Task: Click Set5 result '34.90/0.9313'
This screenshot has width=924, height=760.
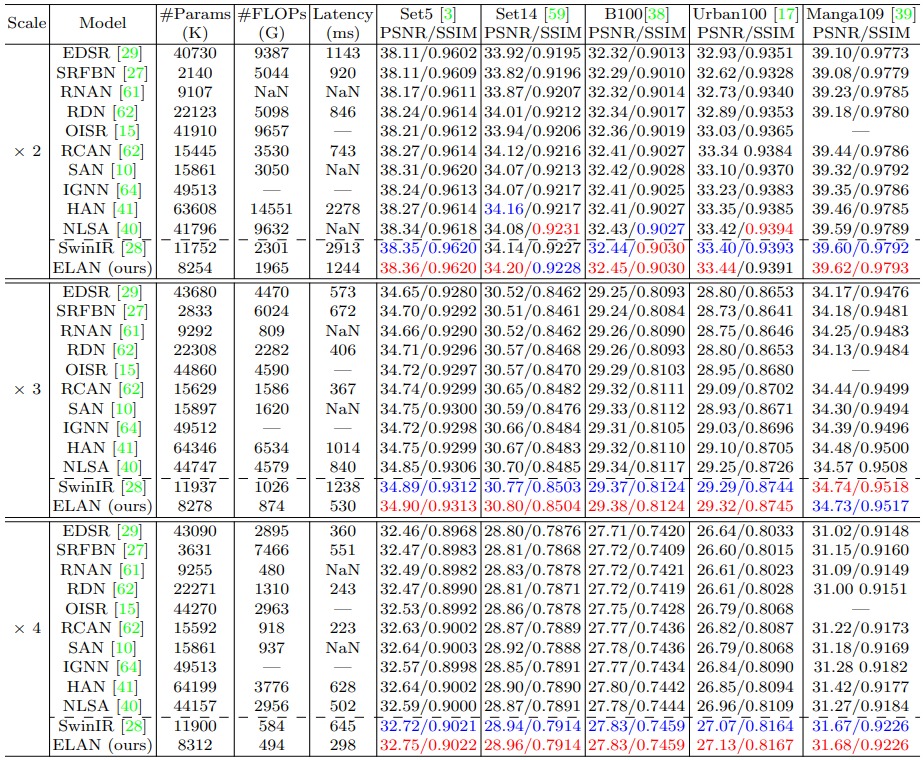Action: [428, 506]
